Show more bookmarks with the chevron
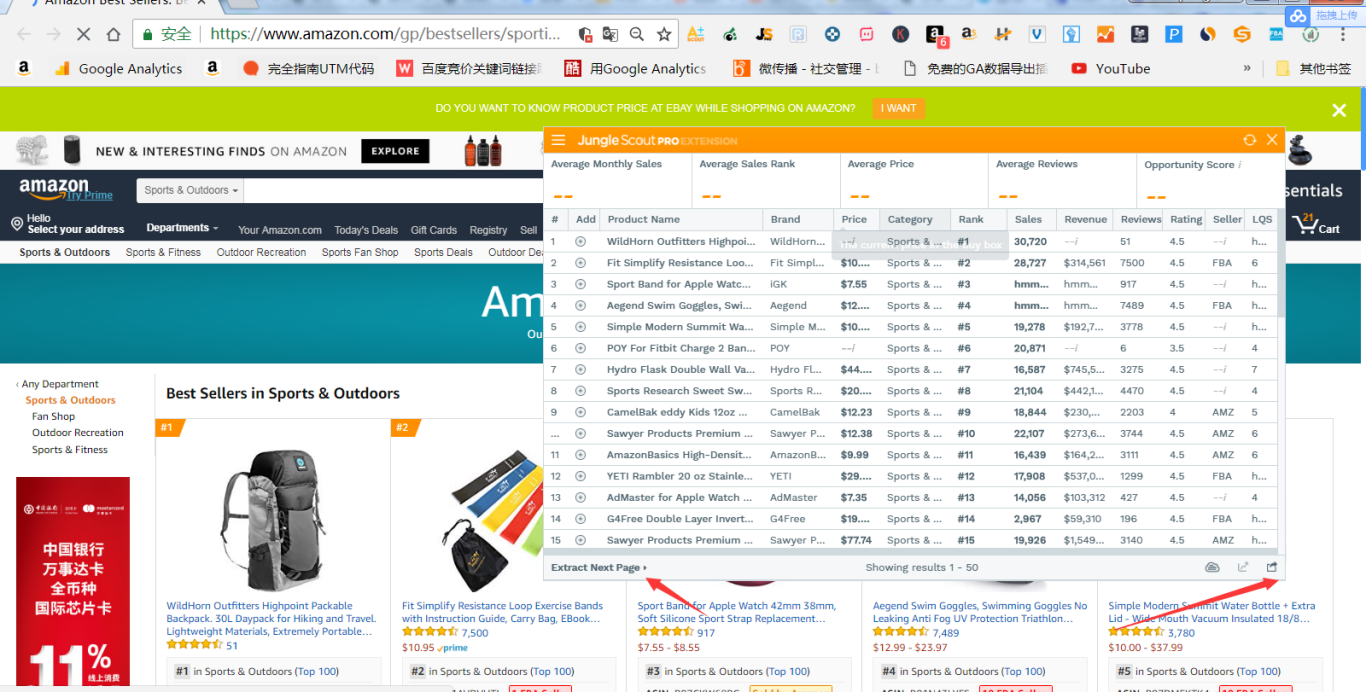This screenshot has height=693, width=1366. (x=1247, y=69)
